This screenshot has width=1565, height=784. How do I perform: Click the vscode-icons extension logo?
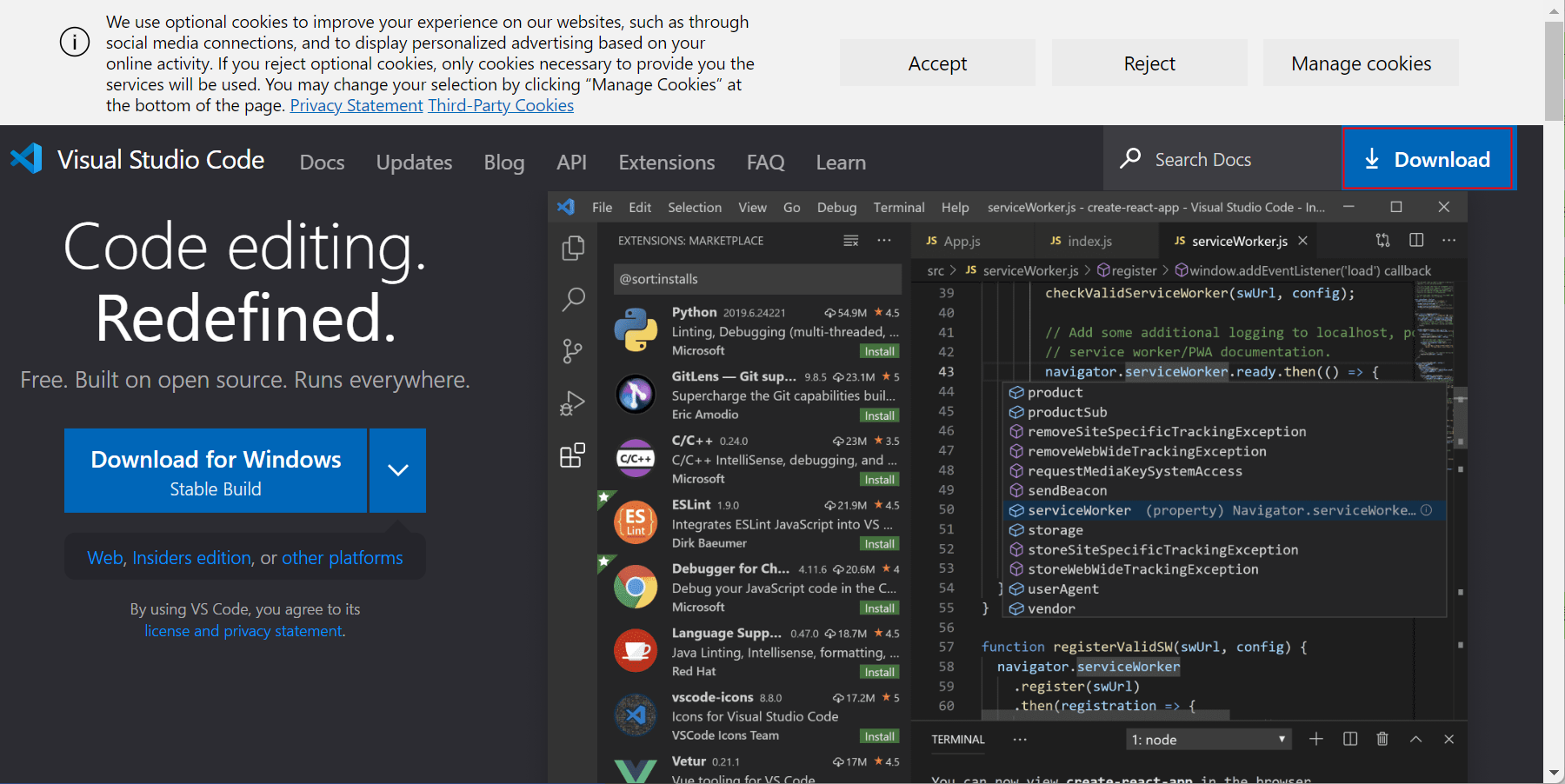(x=636, y=715)
